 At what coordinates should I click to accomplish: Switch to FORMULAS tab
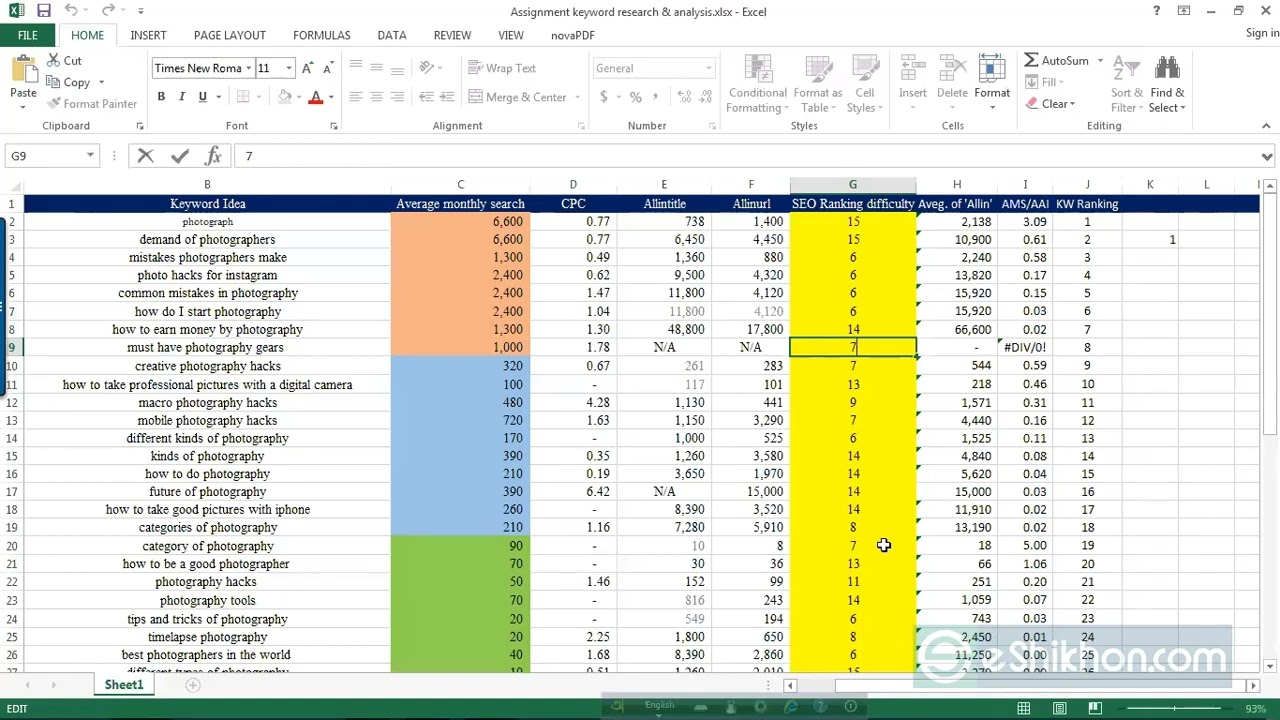coord(322,35)
